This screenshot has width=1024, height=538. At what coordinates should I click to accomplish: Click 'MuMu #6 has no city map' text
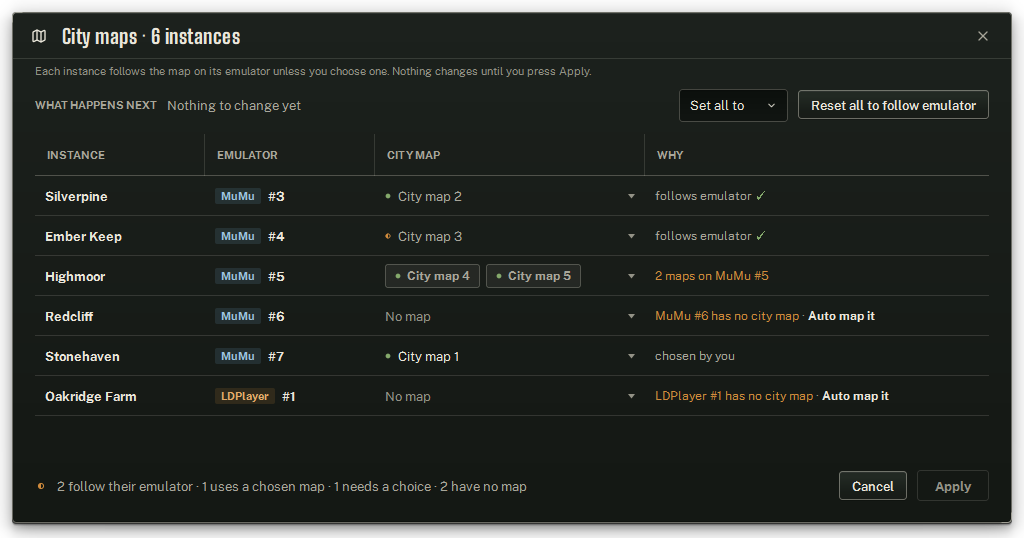[x=727, y=316]
